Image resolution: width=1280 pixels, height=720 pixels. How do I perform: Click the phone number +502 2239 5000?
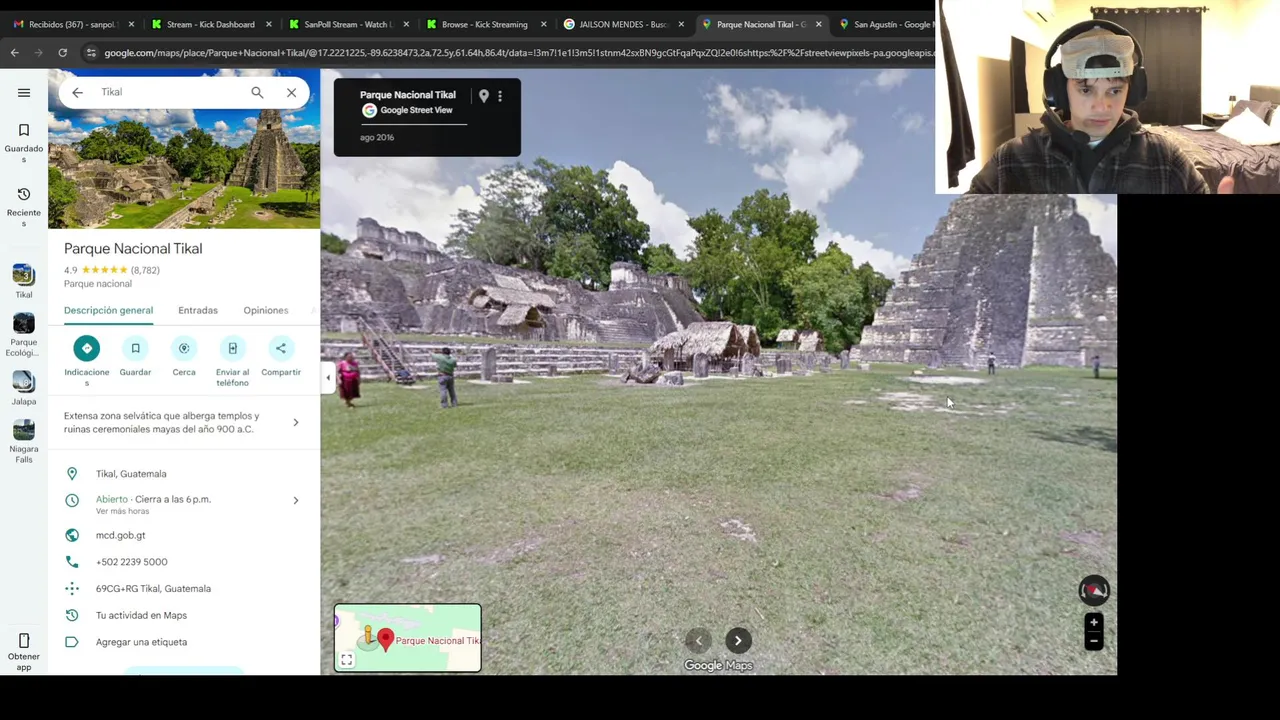coord(132,562)
